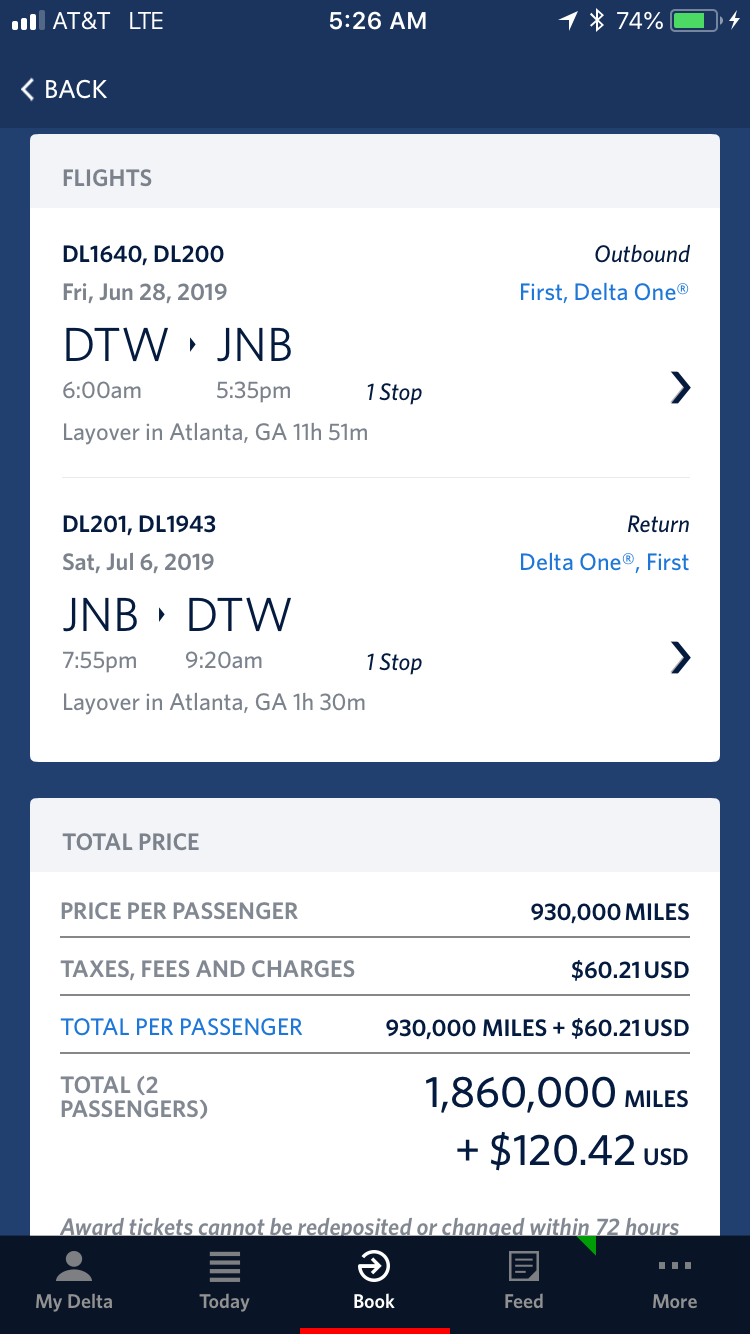Tap the back arrow chevron
Image resolution: width=750 pixels, height=1334 pixels.
pos(28,89)
